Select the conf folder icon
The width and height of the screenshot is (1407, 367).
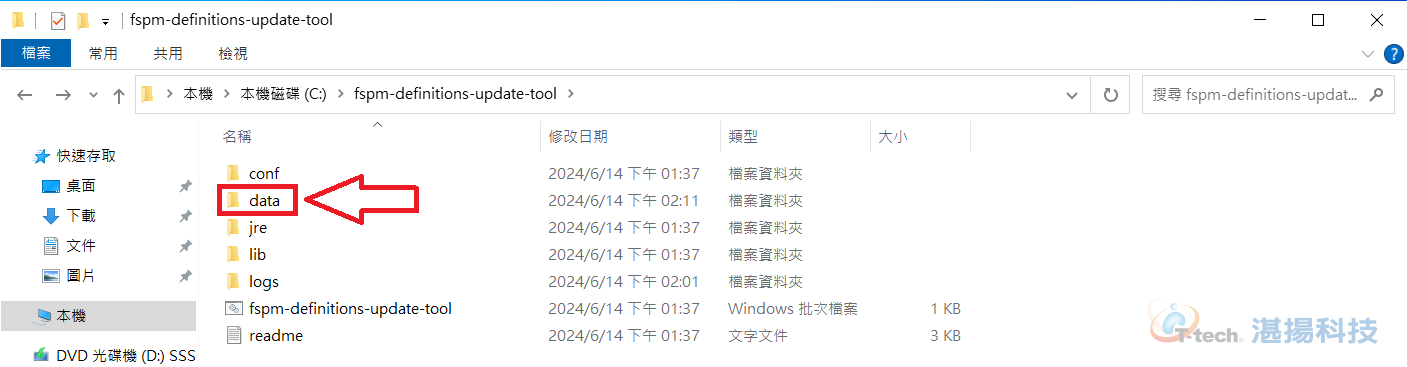coord(233,173)
